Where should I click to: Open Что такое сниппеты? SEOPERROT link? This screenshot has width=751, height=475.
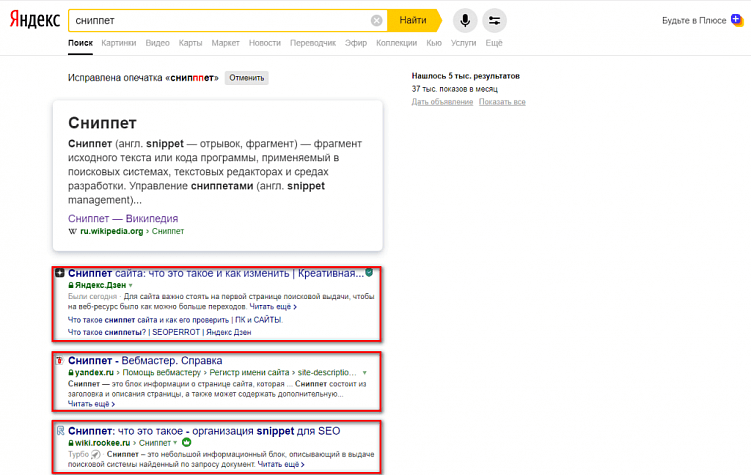[159, 332]
